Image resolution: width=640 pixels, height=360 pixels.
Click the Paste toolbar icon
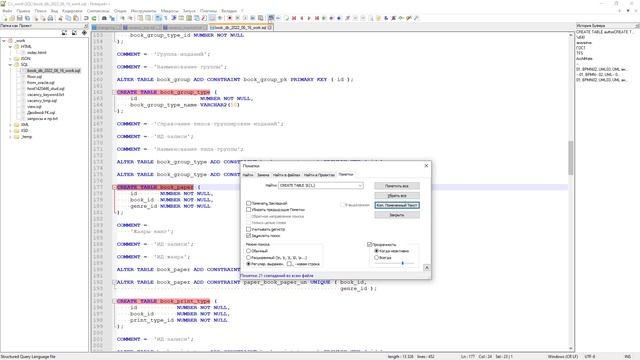76,18
